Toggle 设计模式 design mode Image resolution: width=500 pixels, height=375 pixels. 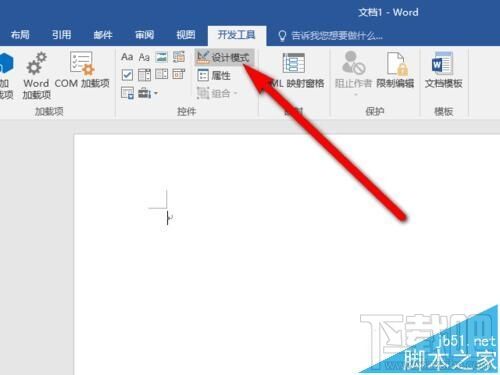point(225,57)
